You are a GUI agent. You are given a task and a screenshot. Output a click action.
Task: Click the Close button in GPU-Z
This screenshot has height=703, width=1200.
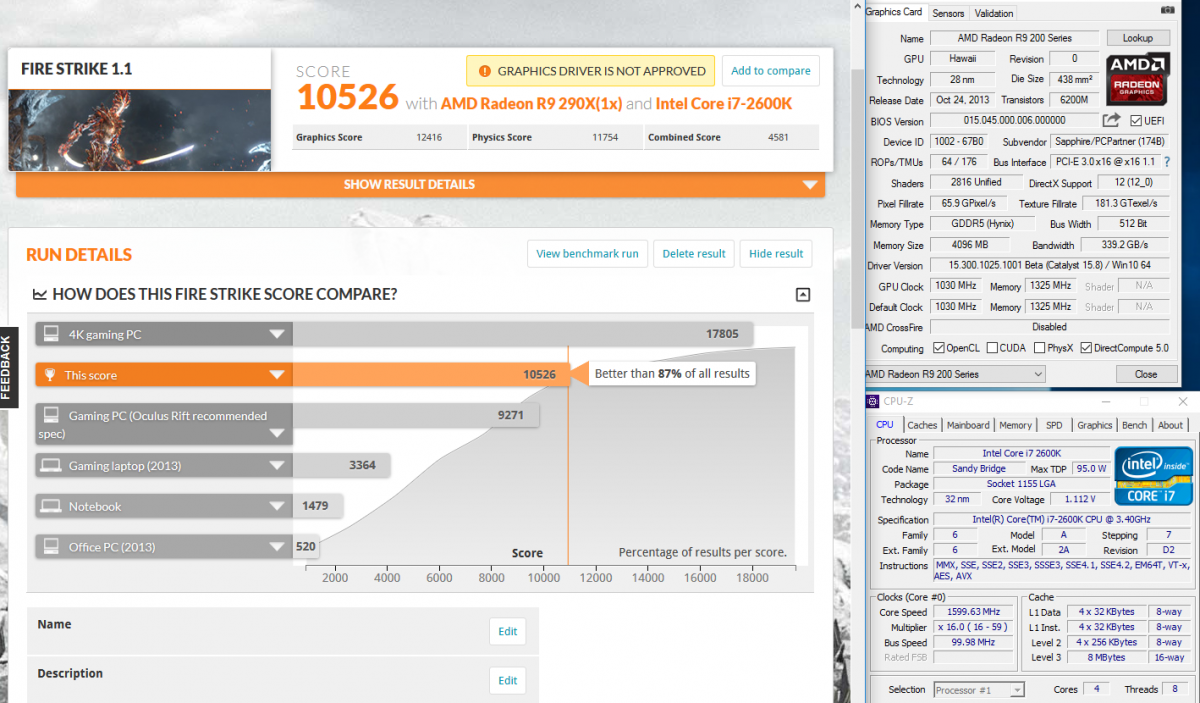(x=1146, y=374)
